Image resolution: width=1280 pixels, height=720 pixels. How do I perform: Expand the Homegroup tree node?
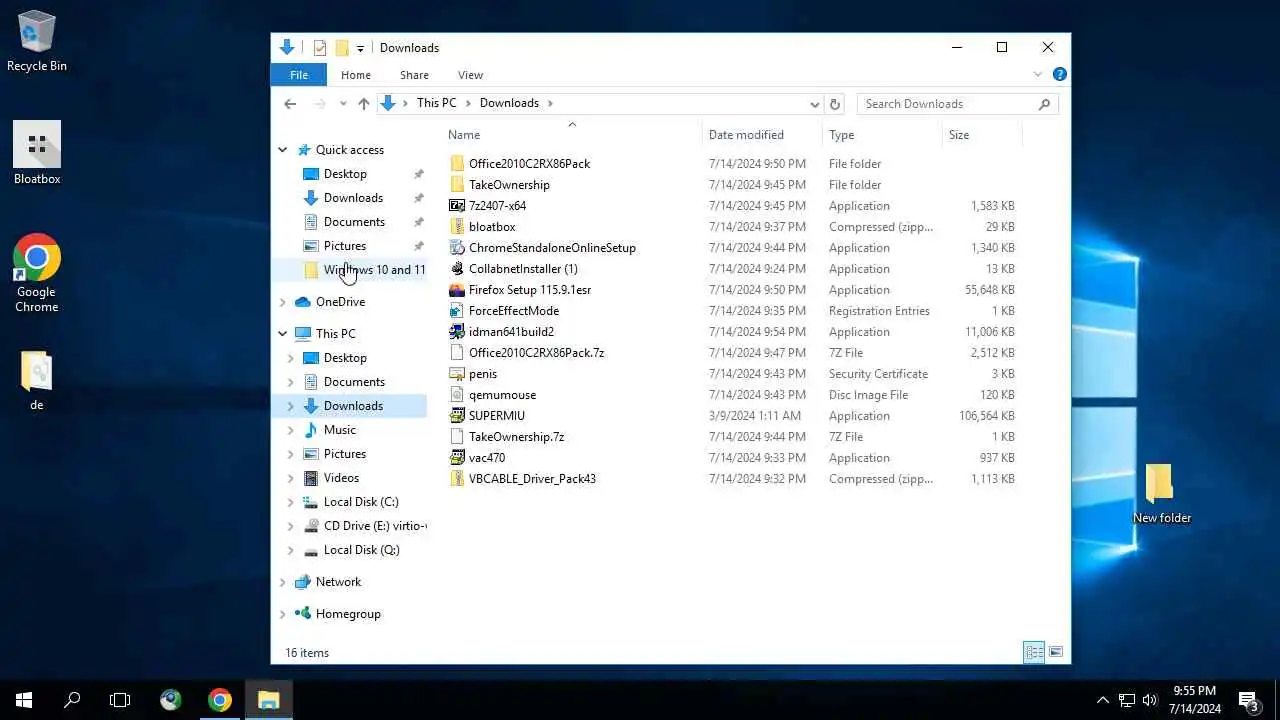tap(283, 614)
